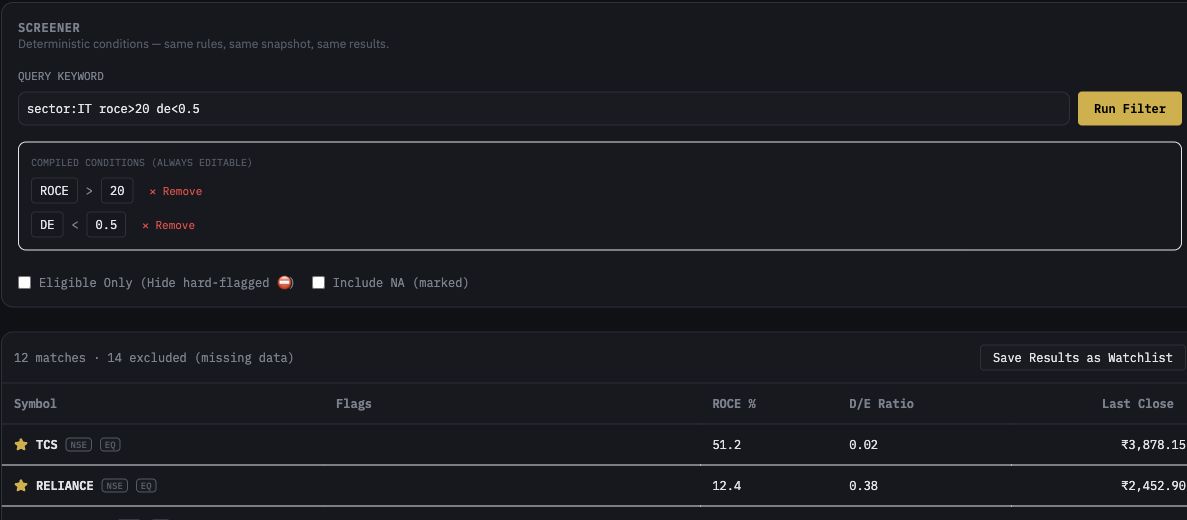
Task: Enable the Eligible Only checkbox
Action: (x=25, y=282)
